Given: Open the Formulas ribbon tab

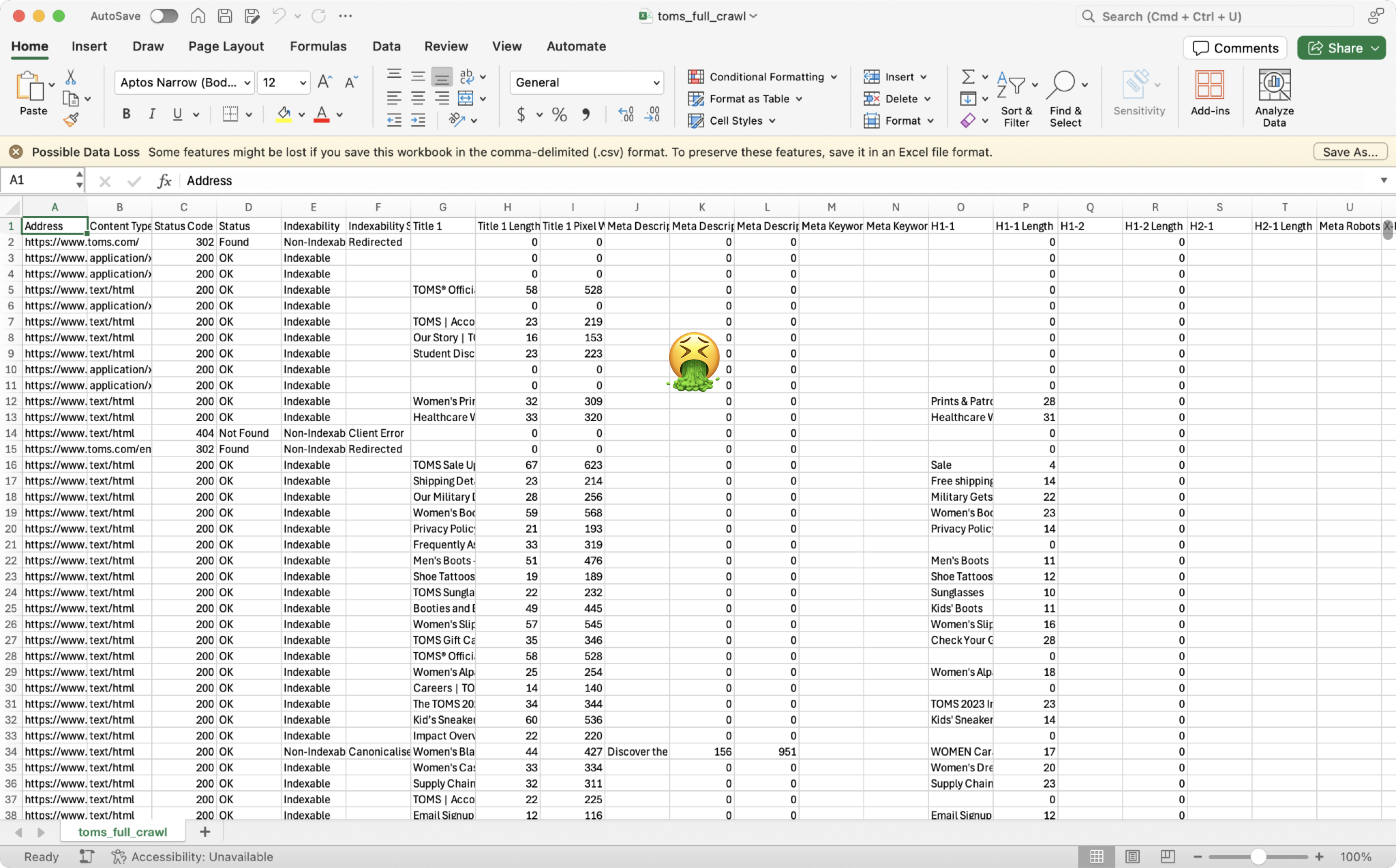Looking at the screenshot, I should 318,46.
